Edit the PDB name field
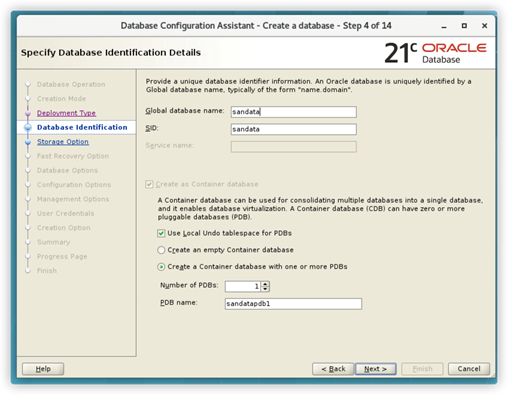Viewport: 508px width, 395px height. (x=293, y=304)
